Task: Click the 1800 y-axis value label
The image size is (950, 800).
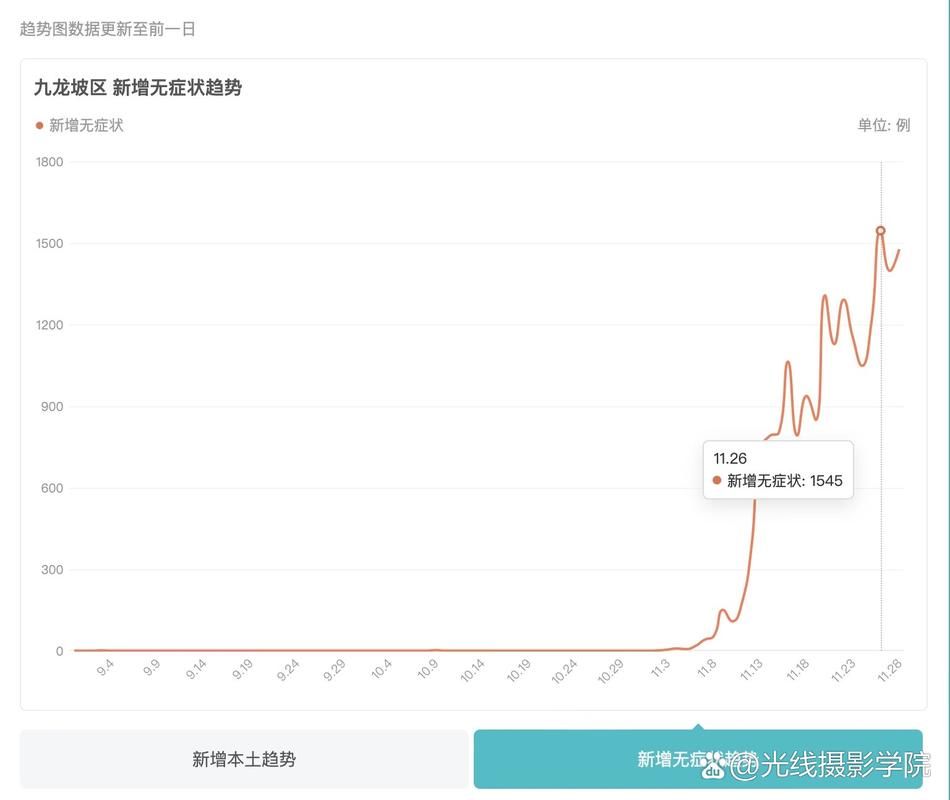Action: pyautogui.click(x=49, y=162)
